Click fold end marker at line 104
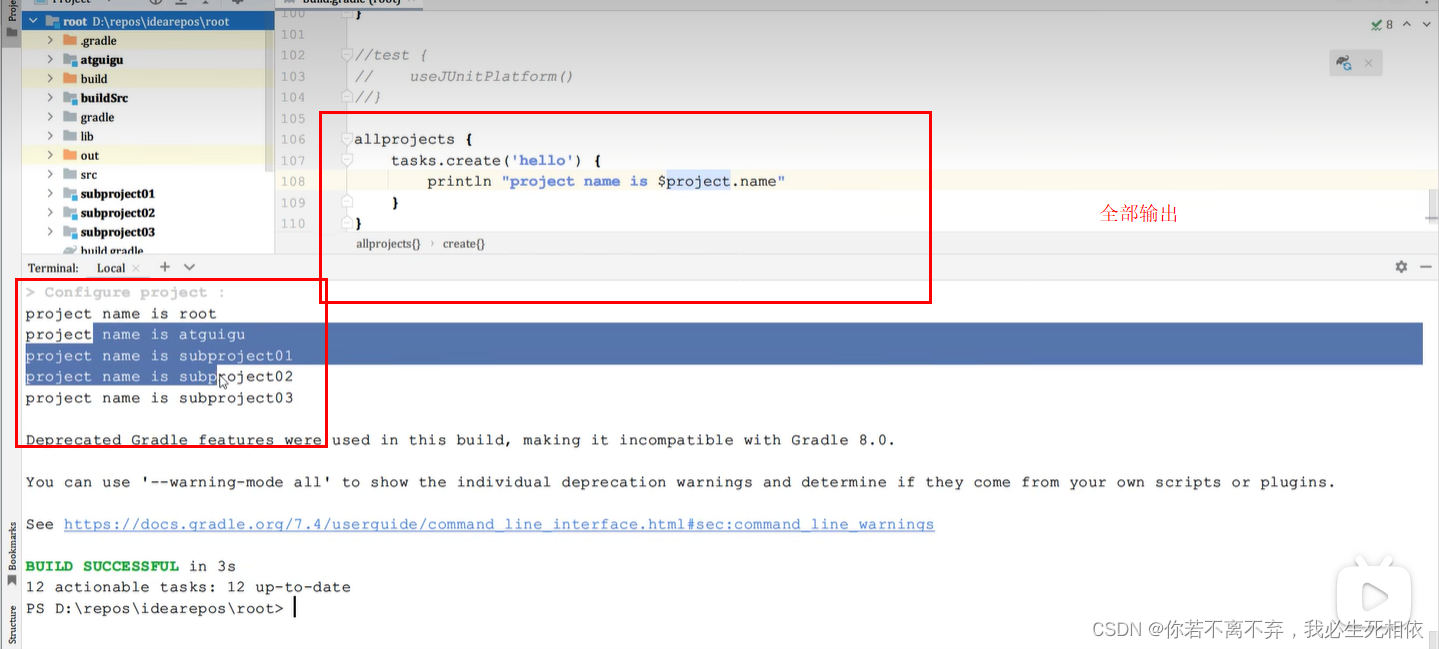 346,97
